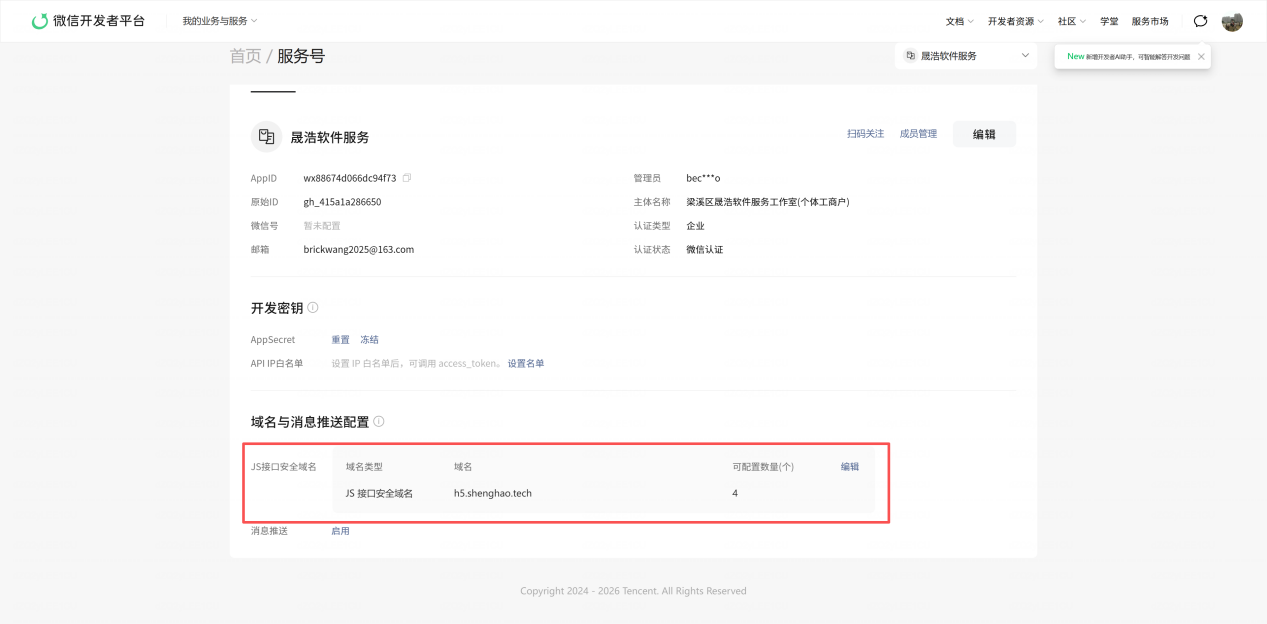Close the New AI assistant notification

[x=1201, y=57]
